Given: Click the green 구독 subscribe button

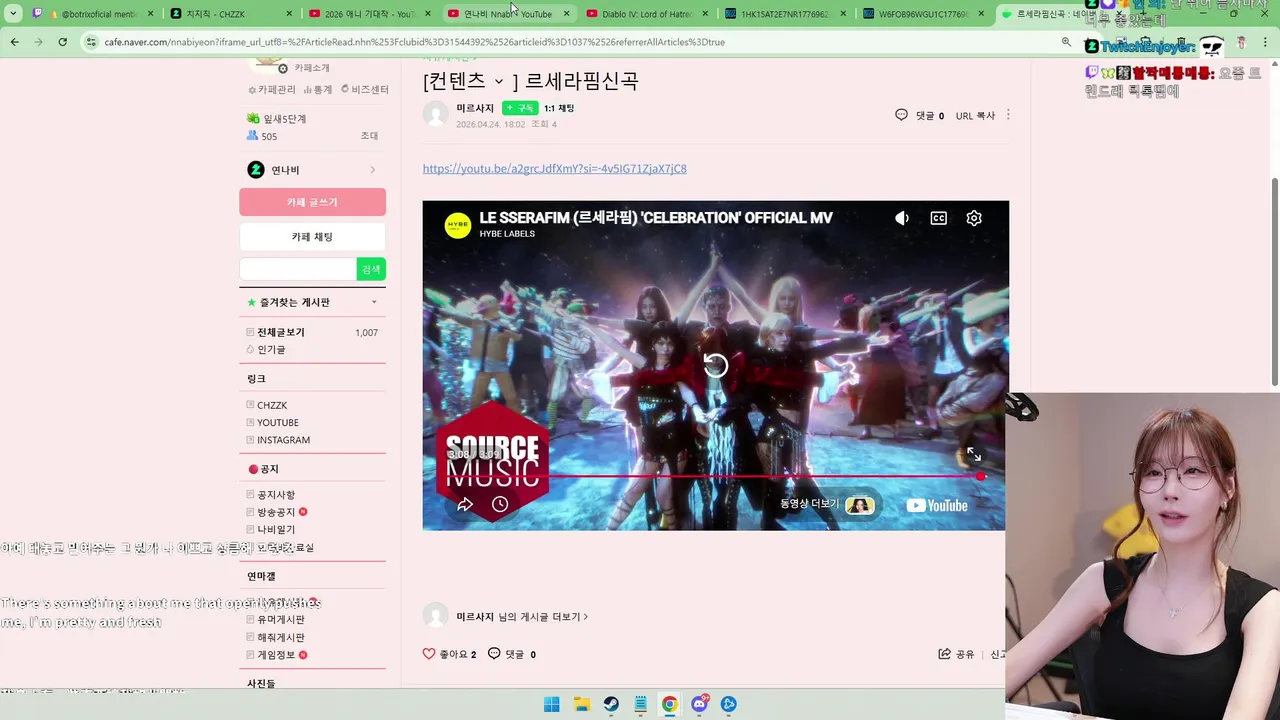Looking at the screenshot, I should tap(520, 108).
